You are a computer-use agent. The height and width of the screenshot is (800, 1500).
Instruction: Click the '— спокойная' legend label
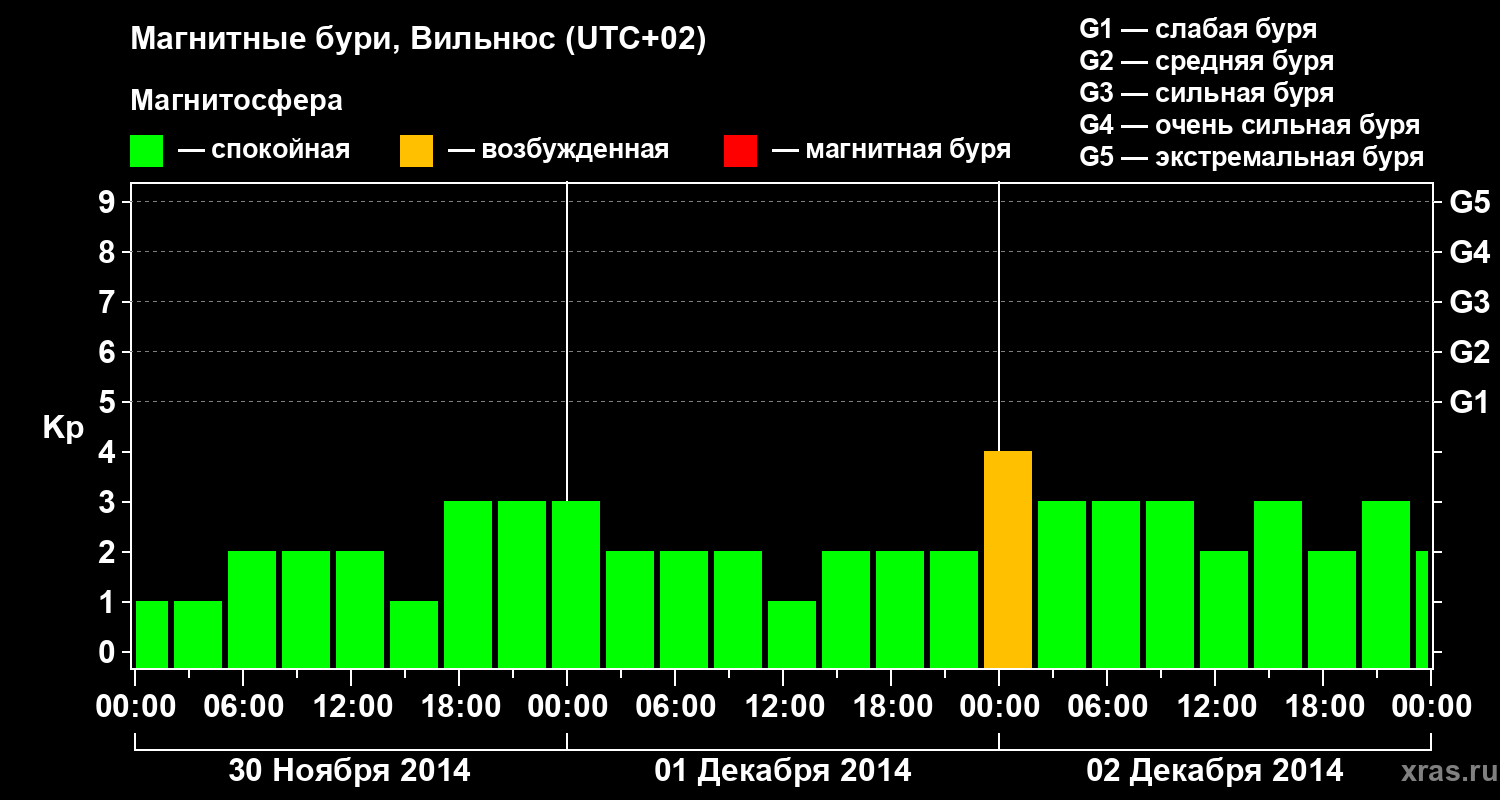coord(264,151)
